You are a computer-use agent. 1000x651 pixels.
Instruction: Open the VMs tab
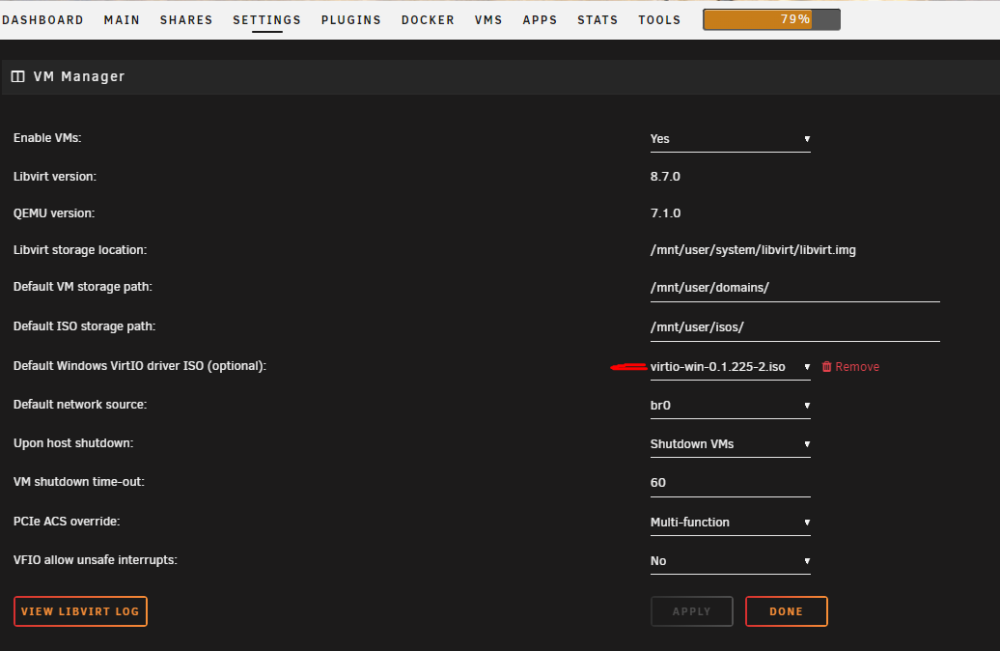click(489, 20)
